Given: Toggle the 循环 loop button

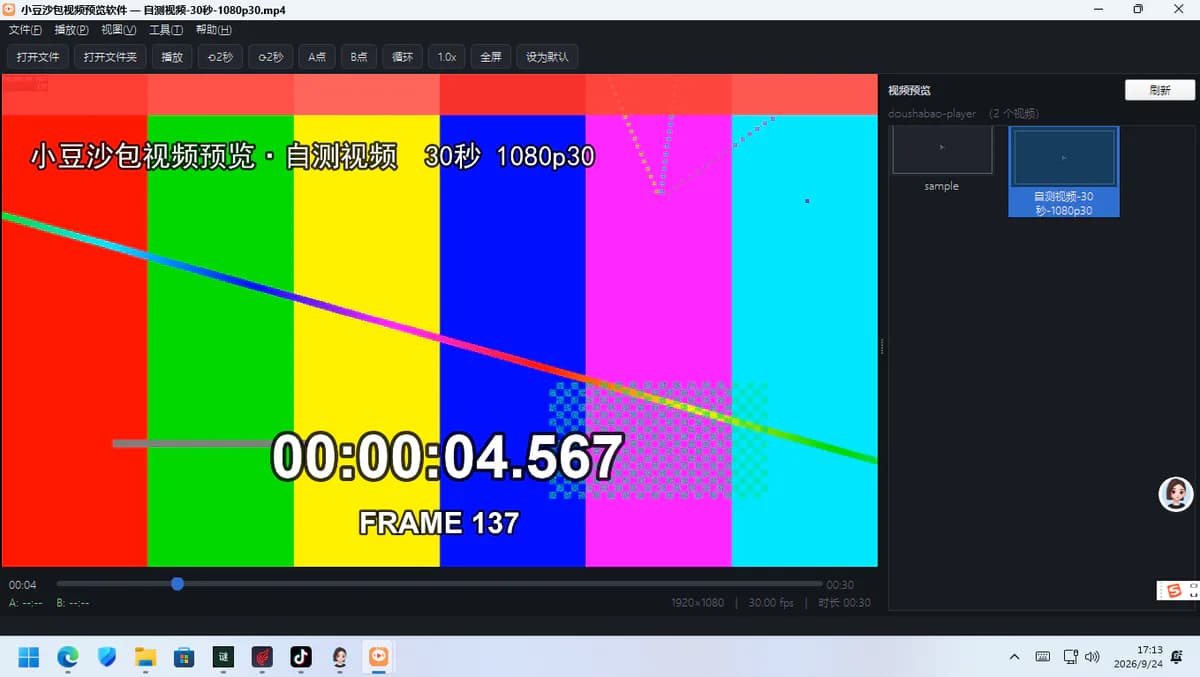Looking at the screenshot, I should pyautogui.click(x=403, y=57).
